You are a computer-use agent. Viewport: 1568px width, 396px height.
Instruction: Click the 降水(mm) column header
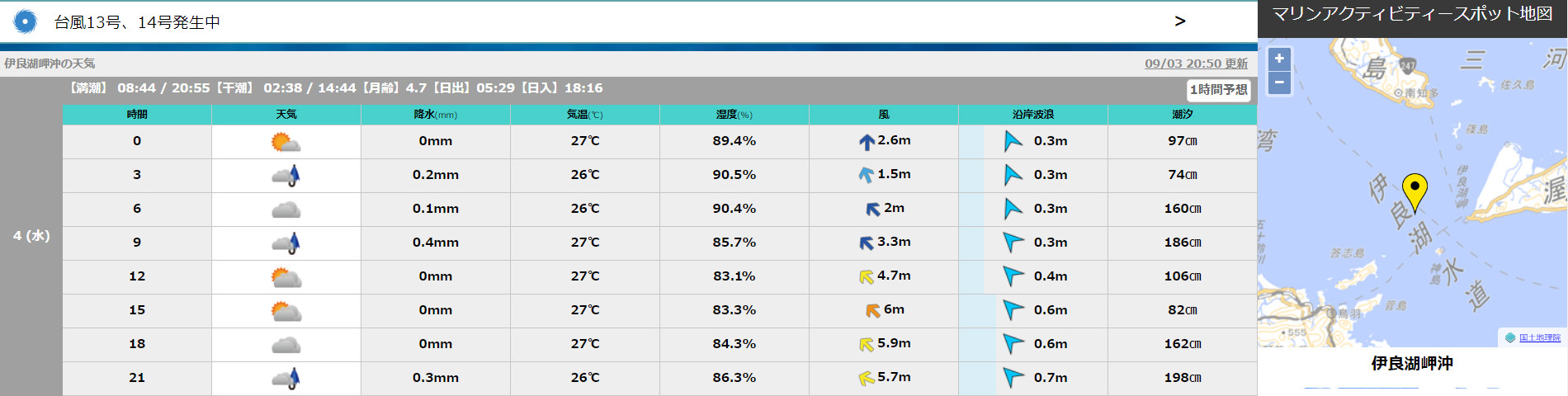point(436,115)
